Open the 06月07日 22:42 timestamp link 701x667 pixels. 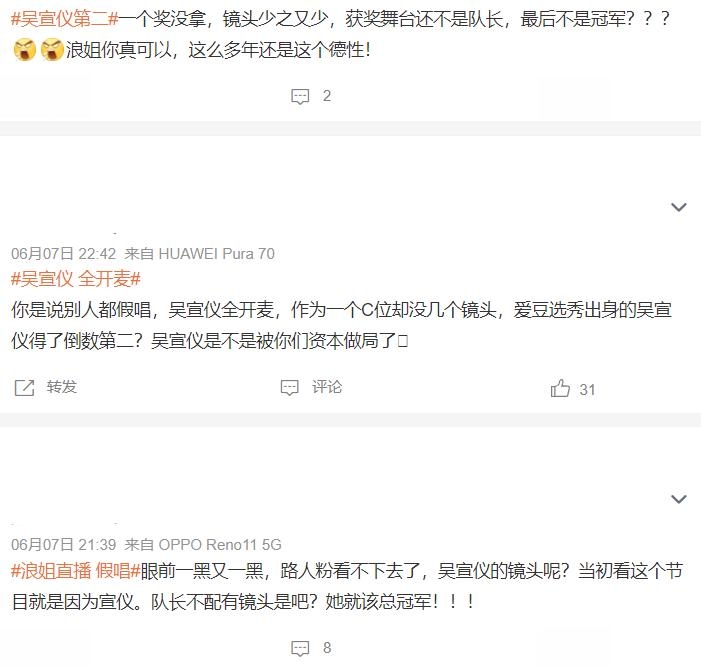coord(63,254)
